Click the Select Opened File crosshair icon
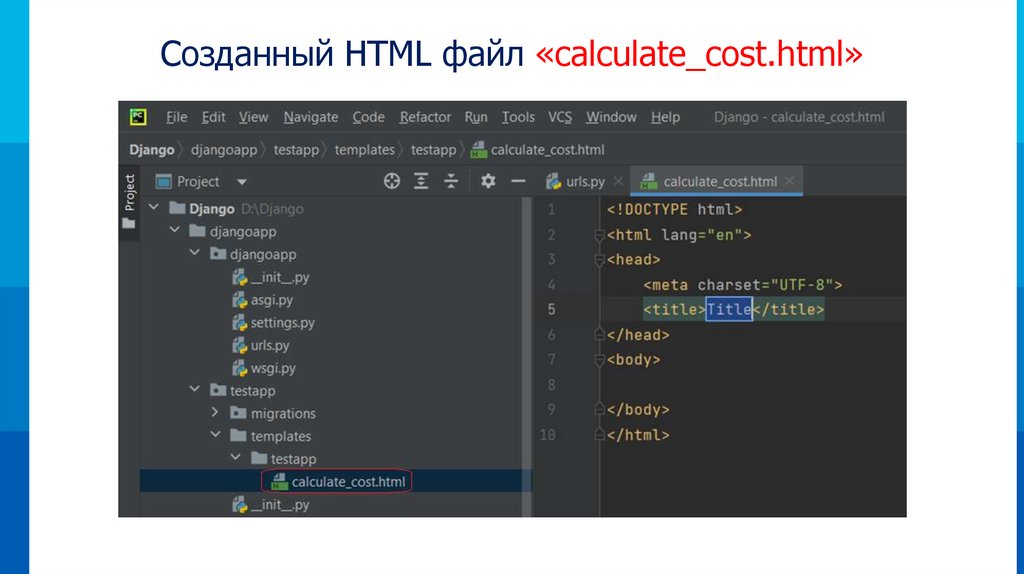 pos(391,181)
